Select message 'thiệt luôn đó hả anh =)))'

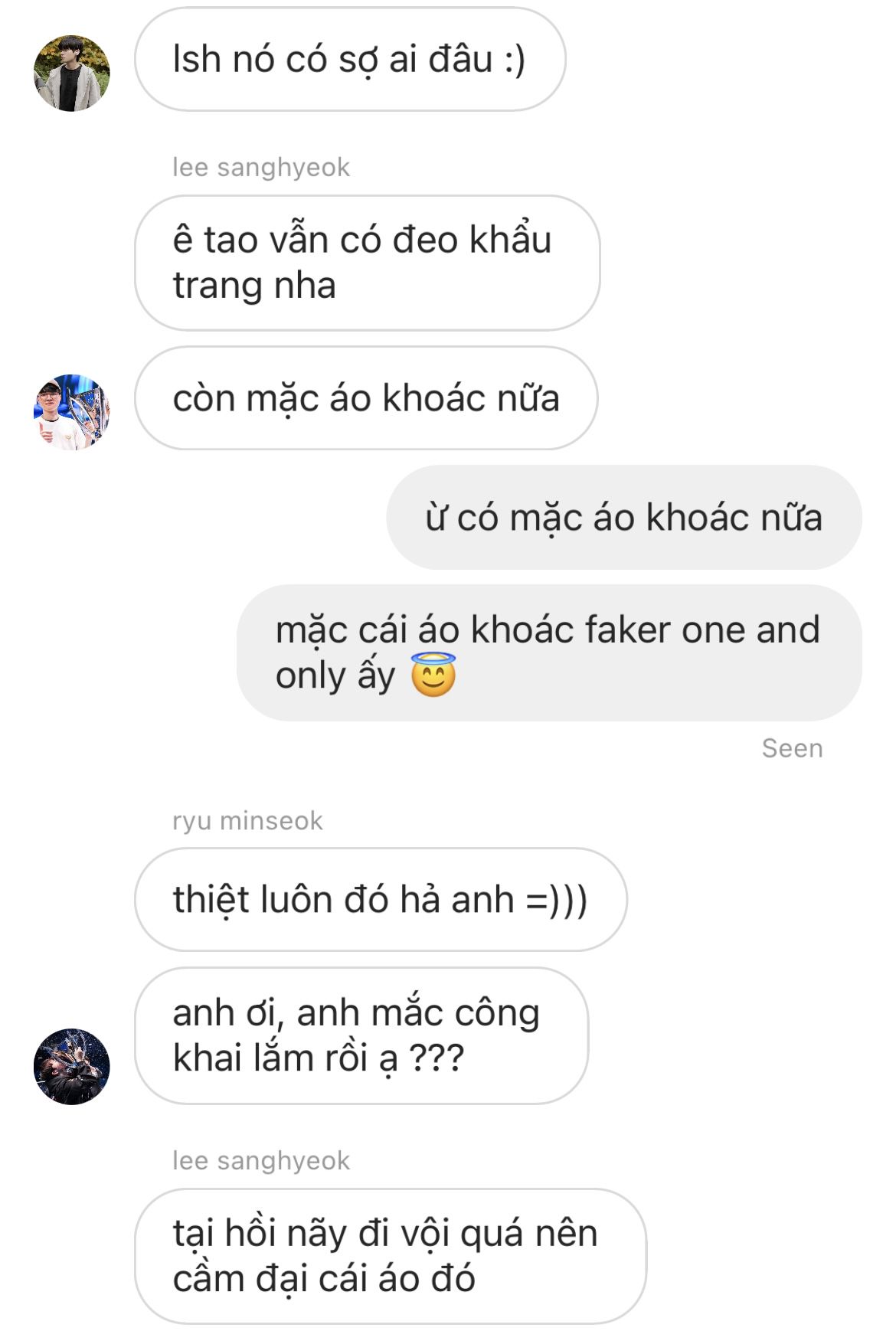click(381, 900)
